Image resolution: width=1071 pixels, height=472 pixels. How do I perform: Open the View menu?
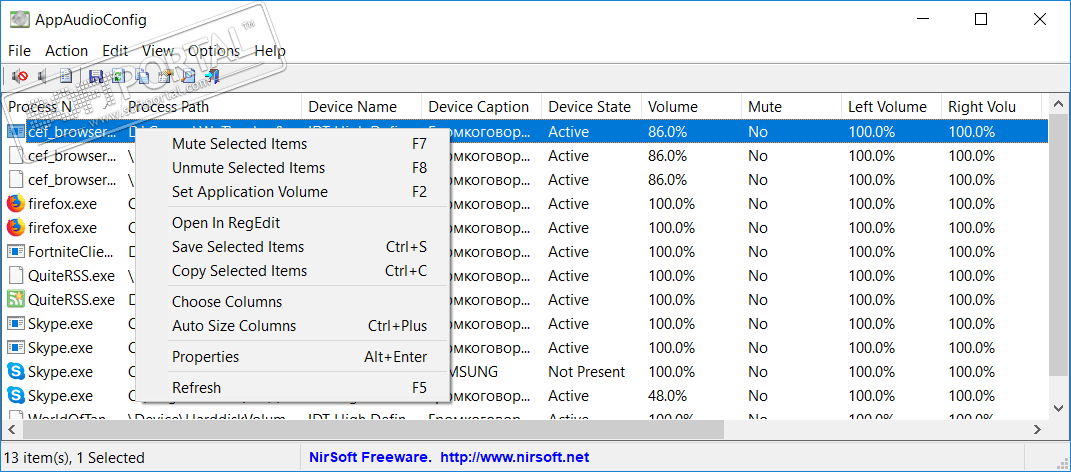coord(158,51)
